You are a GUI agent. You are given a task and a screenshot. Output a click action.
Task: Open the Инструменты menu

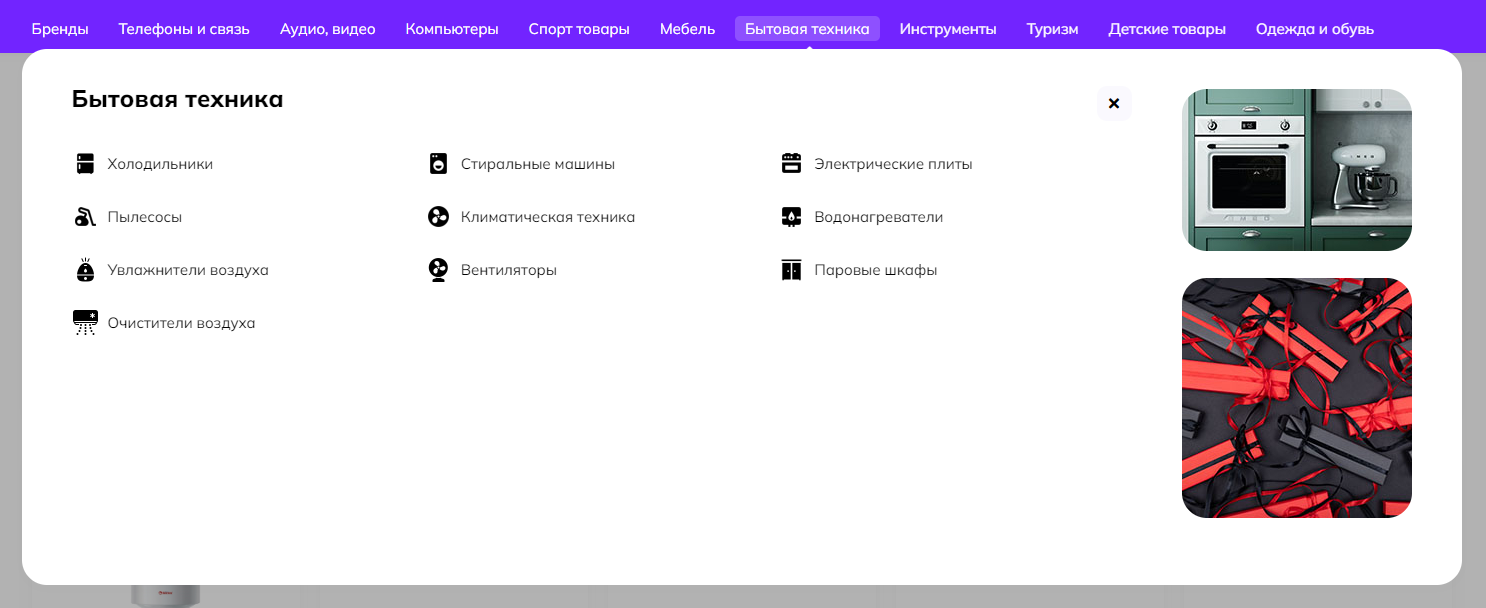[948, 29]
